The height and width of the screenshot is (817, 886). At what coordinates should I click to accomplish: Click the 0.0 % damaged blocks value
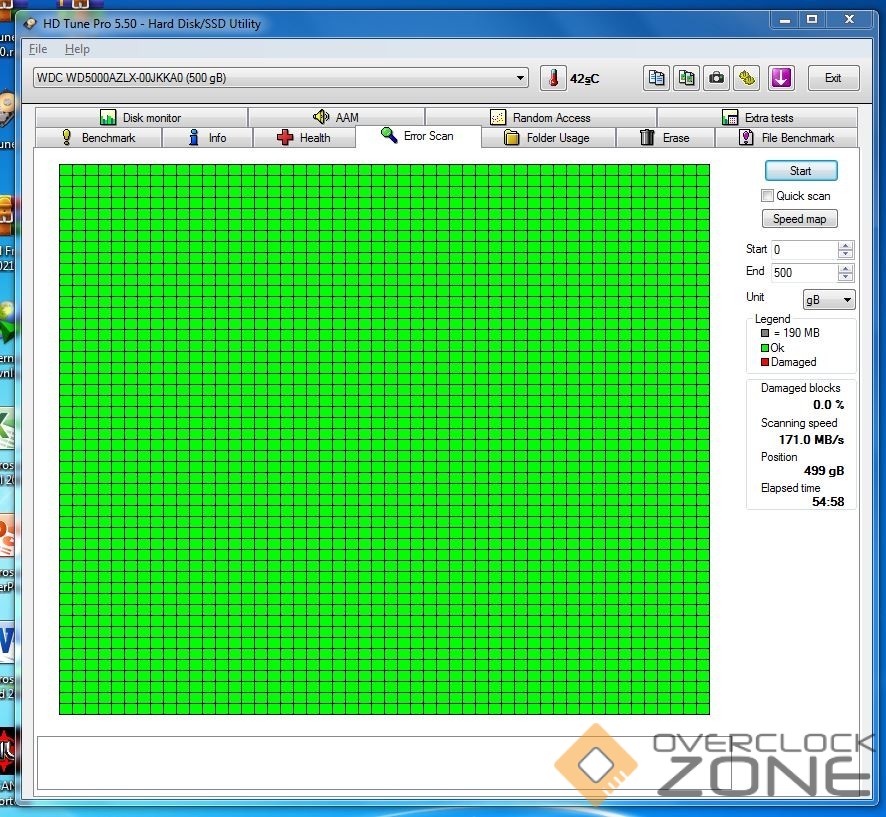(x=828, y=405)
